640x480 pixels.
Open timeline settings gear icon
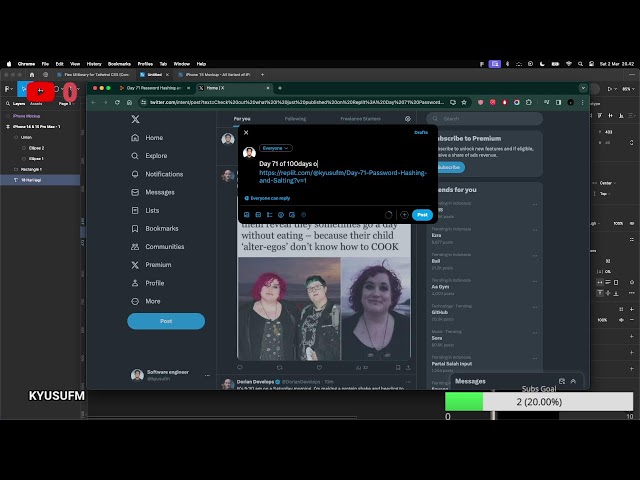click(x=407, y=119)
